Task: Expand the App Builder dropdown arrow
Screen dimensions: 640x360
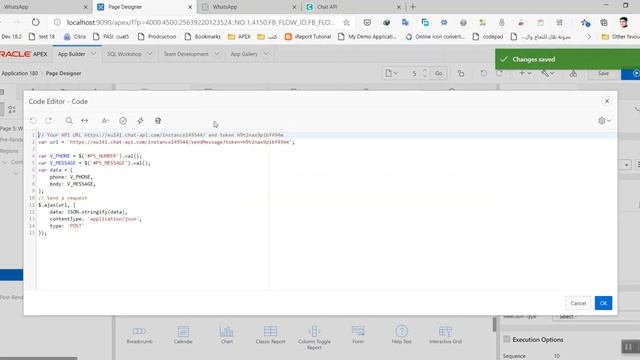Action: tap(93, 54)
